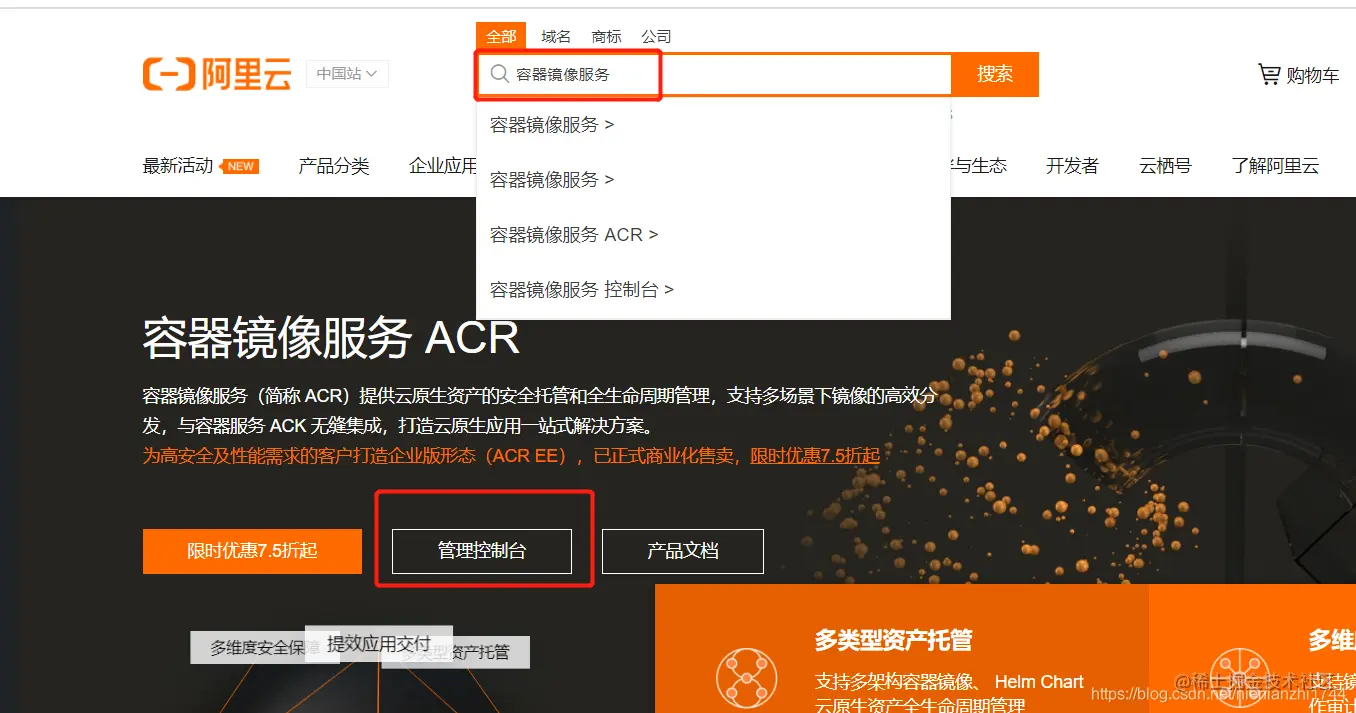The height and width of the screenshot is (713, 1356).
Task: Click the 管理控制台 button
Action: (482, 551)
